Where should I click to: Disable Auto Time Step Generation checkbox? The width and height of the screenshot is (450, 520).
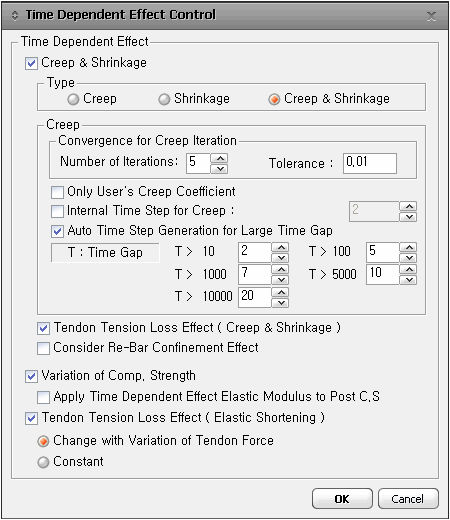point(57,231)
